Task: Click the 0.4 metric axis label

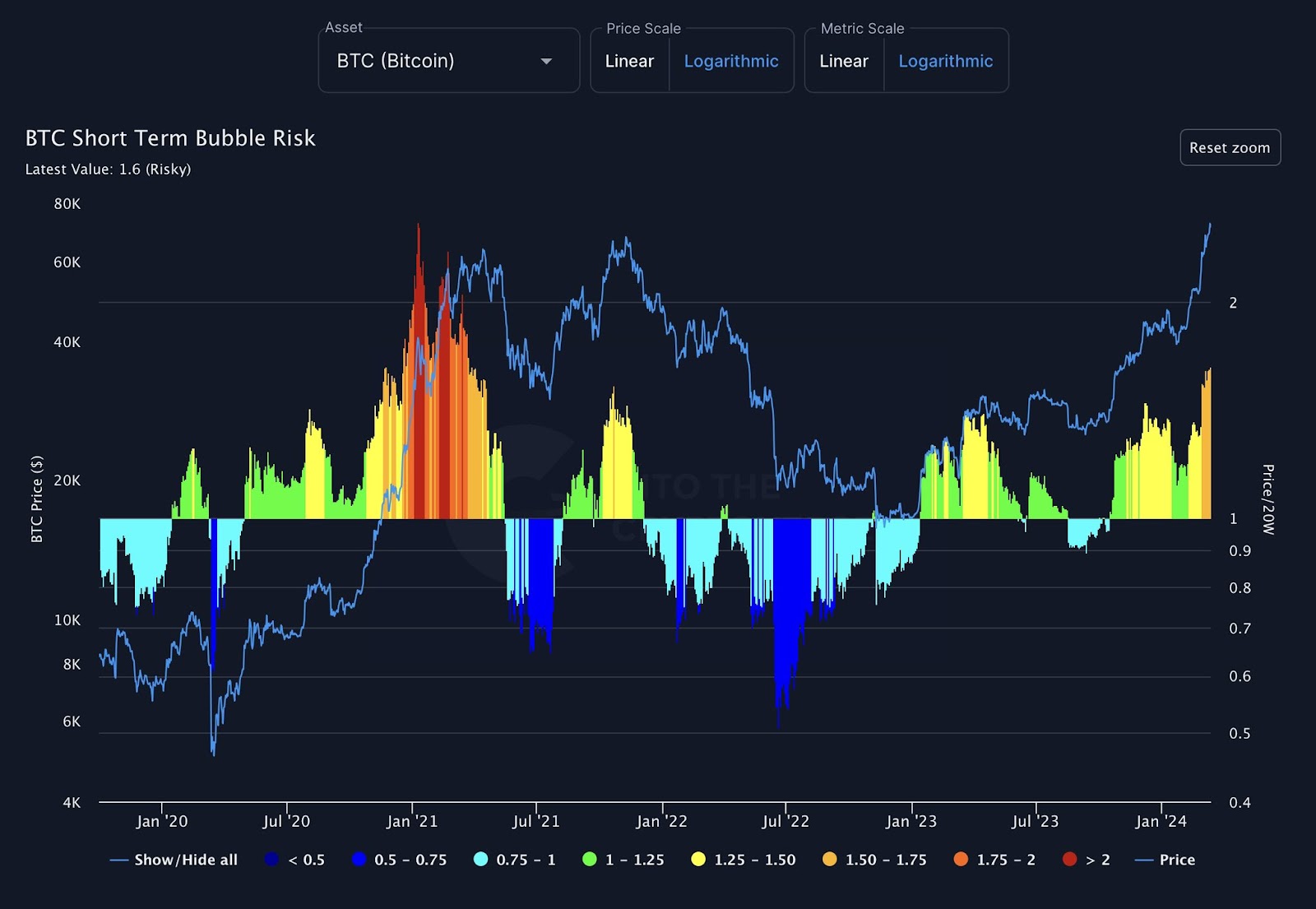Action: click(1240, 803)
